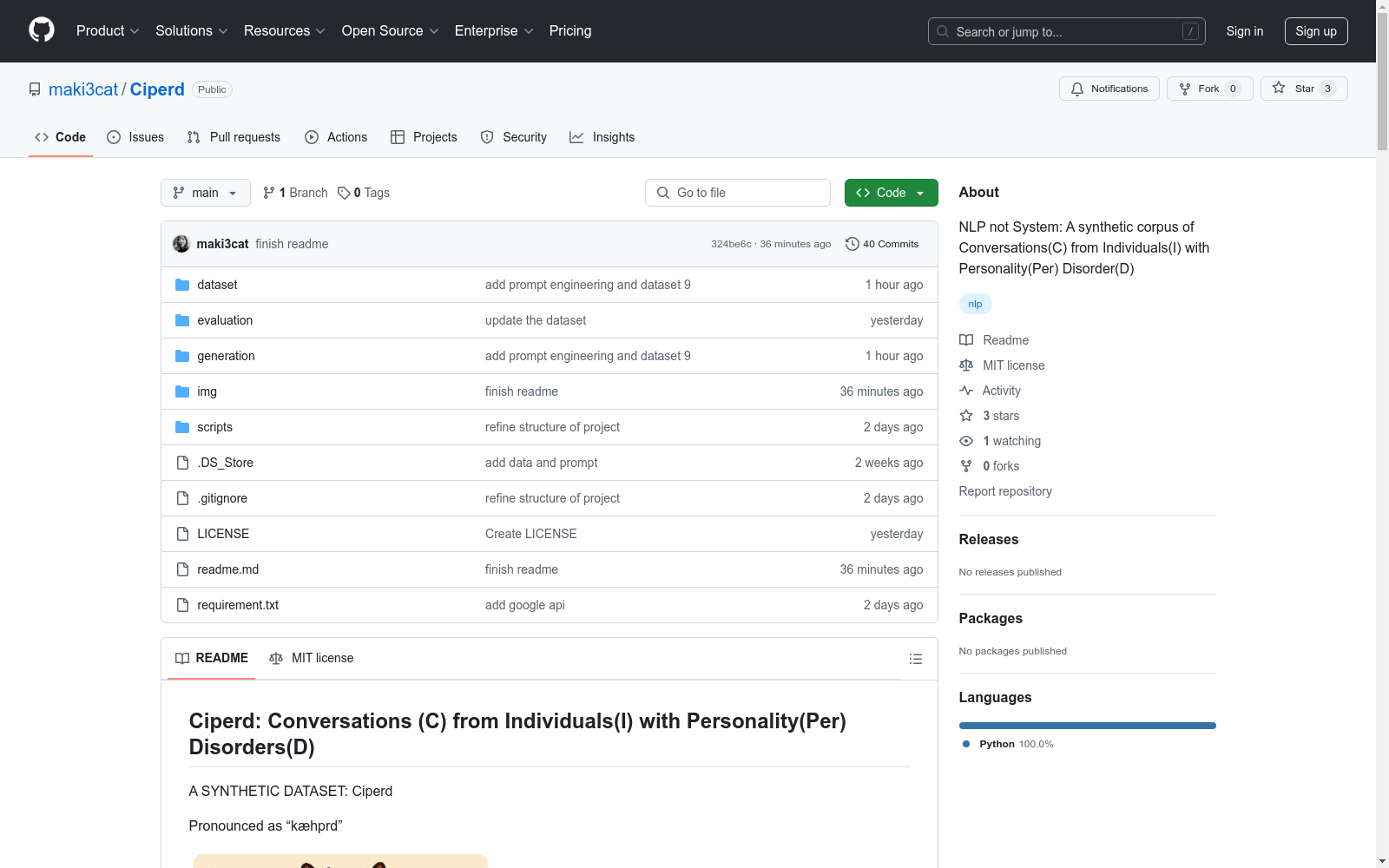The image size is (1389, 868).
Task: Fork the Ciperd repository
Action: 1210,89
